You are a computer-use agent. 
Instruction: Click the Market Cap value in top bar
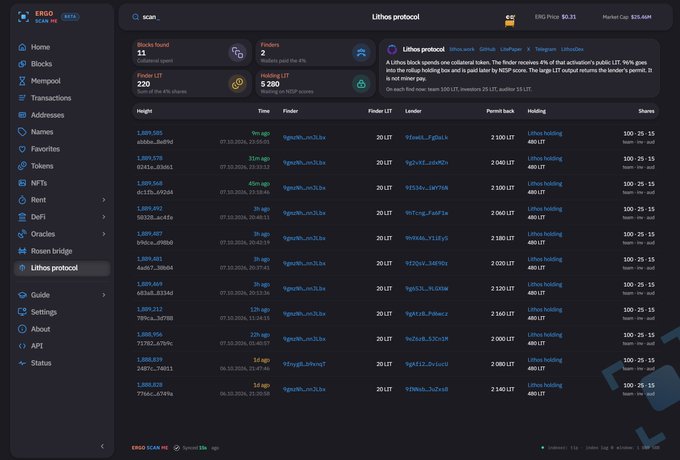pyautogui.click(x=641, y=17)
